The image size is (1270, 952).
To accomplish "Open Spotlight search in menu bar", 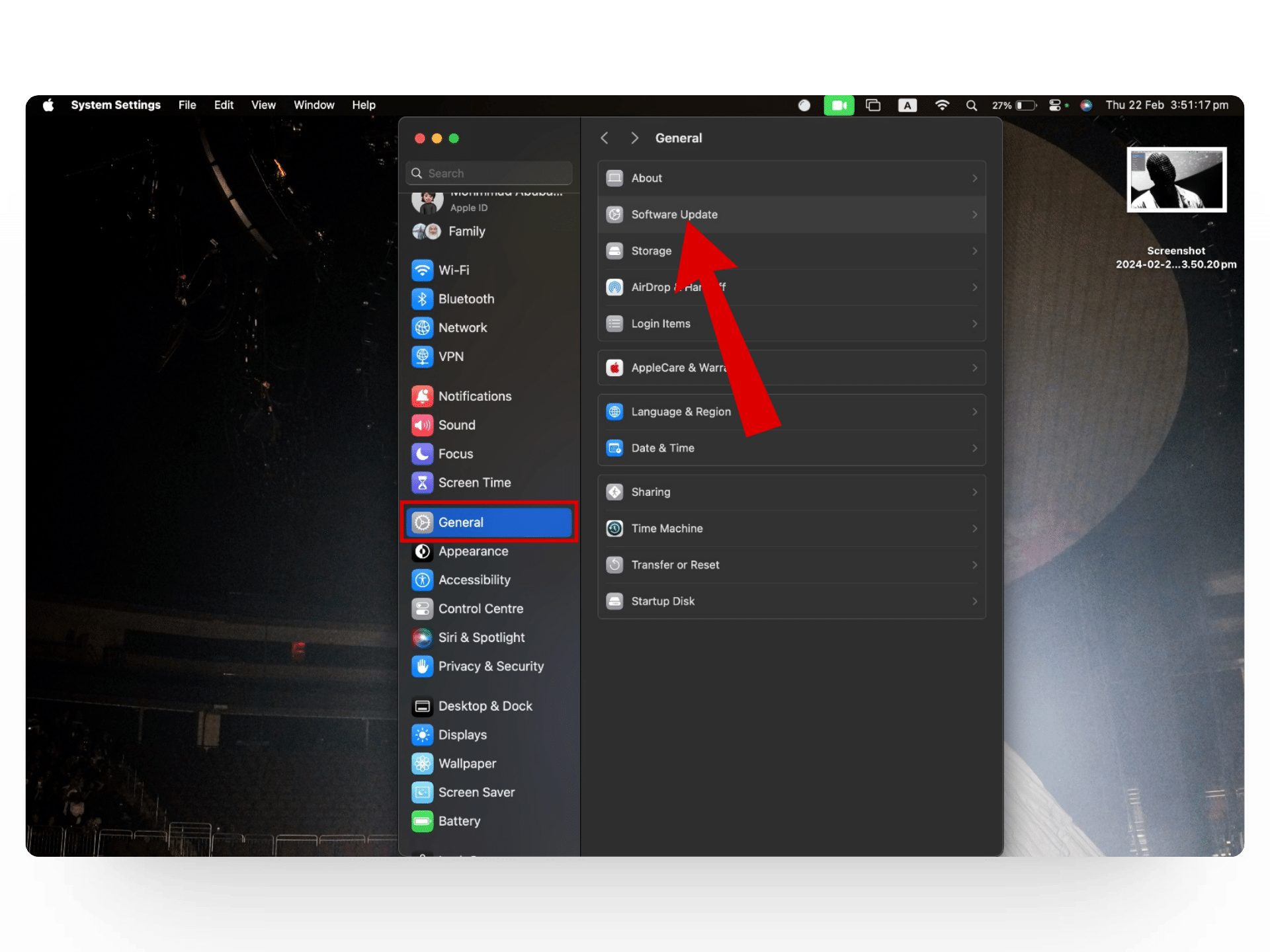I will point(971,105).
